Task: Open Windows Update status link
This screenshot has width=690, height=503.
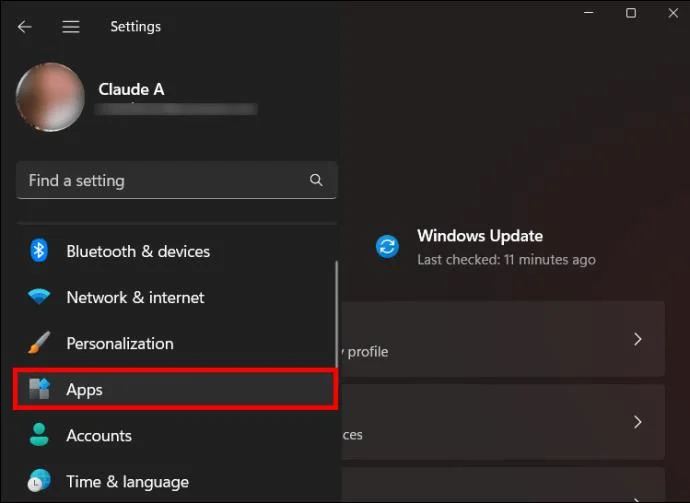Action: click(x=506, y=247)
